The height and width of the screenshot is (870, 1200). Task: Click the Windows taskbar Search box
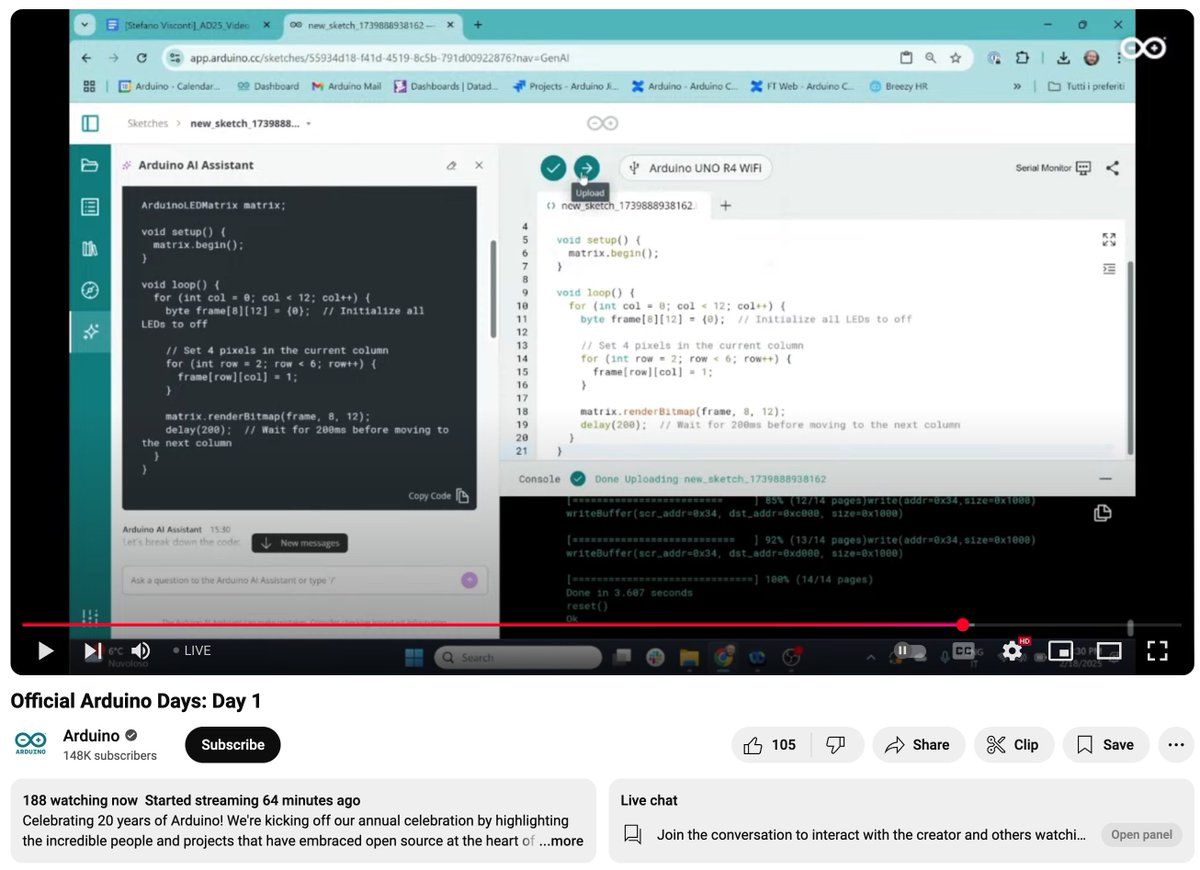click(x=518, y=657)
